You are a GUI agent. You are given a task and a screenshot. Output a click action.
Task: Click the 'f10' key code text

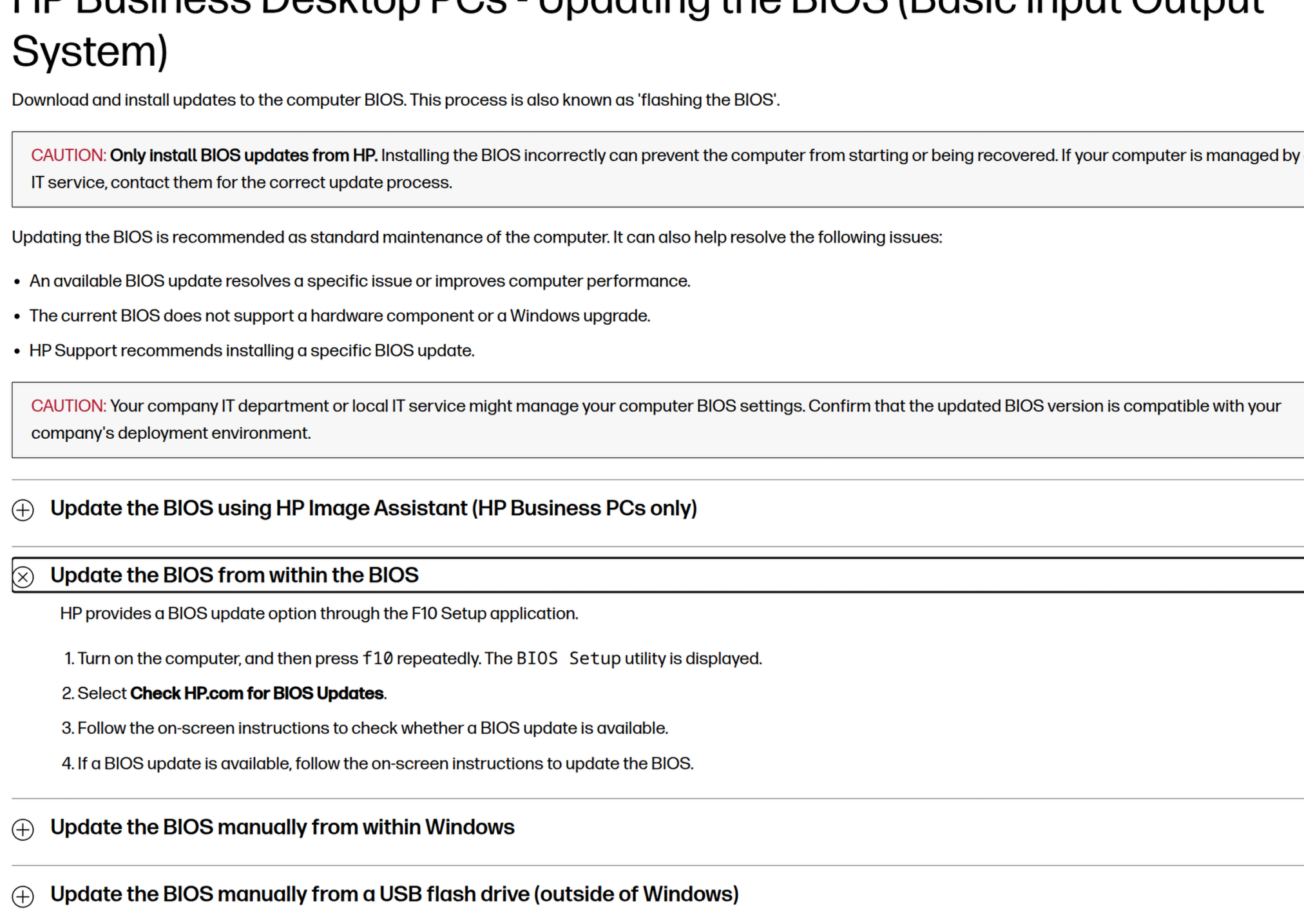pos(378,659)
